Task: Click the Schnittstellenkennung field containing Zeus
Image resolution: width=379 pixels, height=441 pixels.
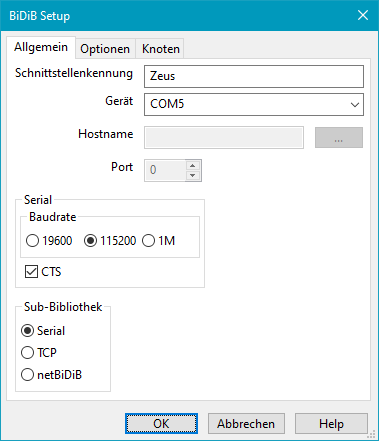Action: click(x=254, y=76)
